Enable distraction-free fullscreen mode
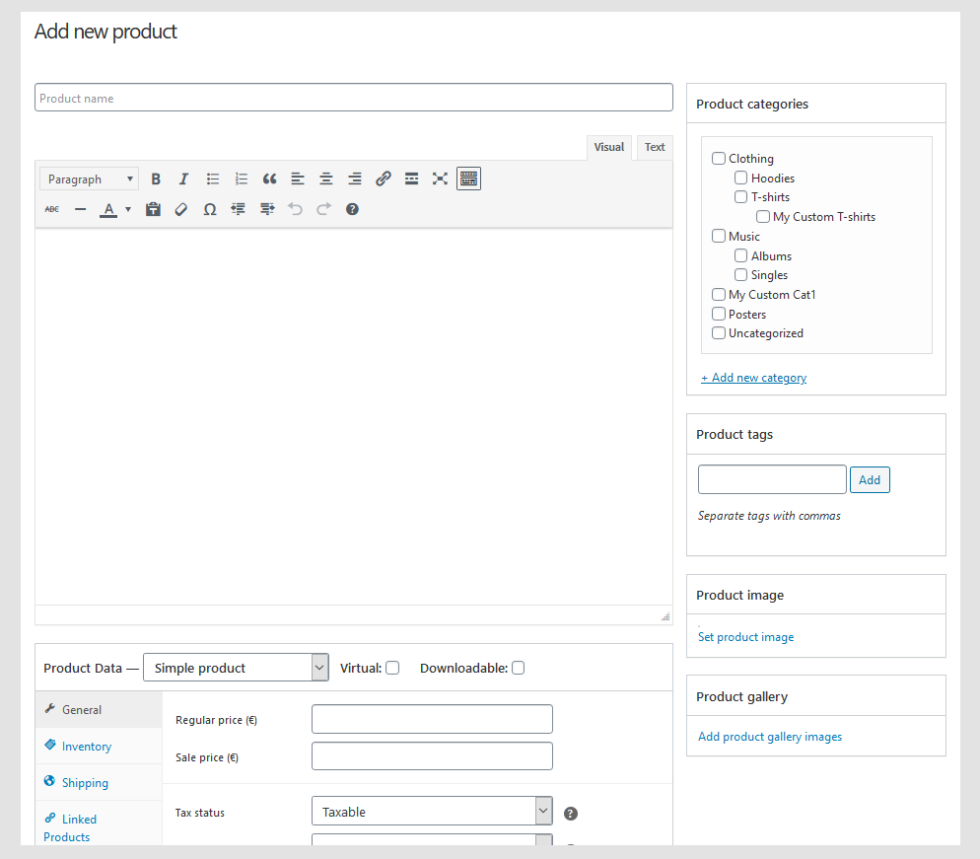Screen dimensions: 980x859 coord(440,179)
